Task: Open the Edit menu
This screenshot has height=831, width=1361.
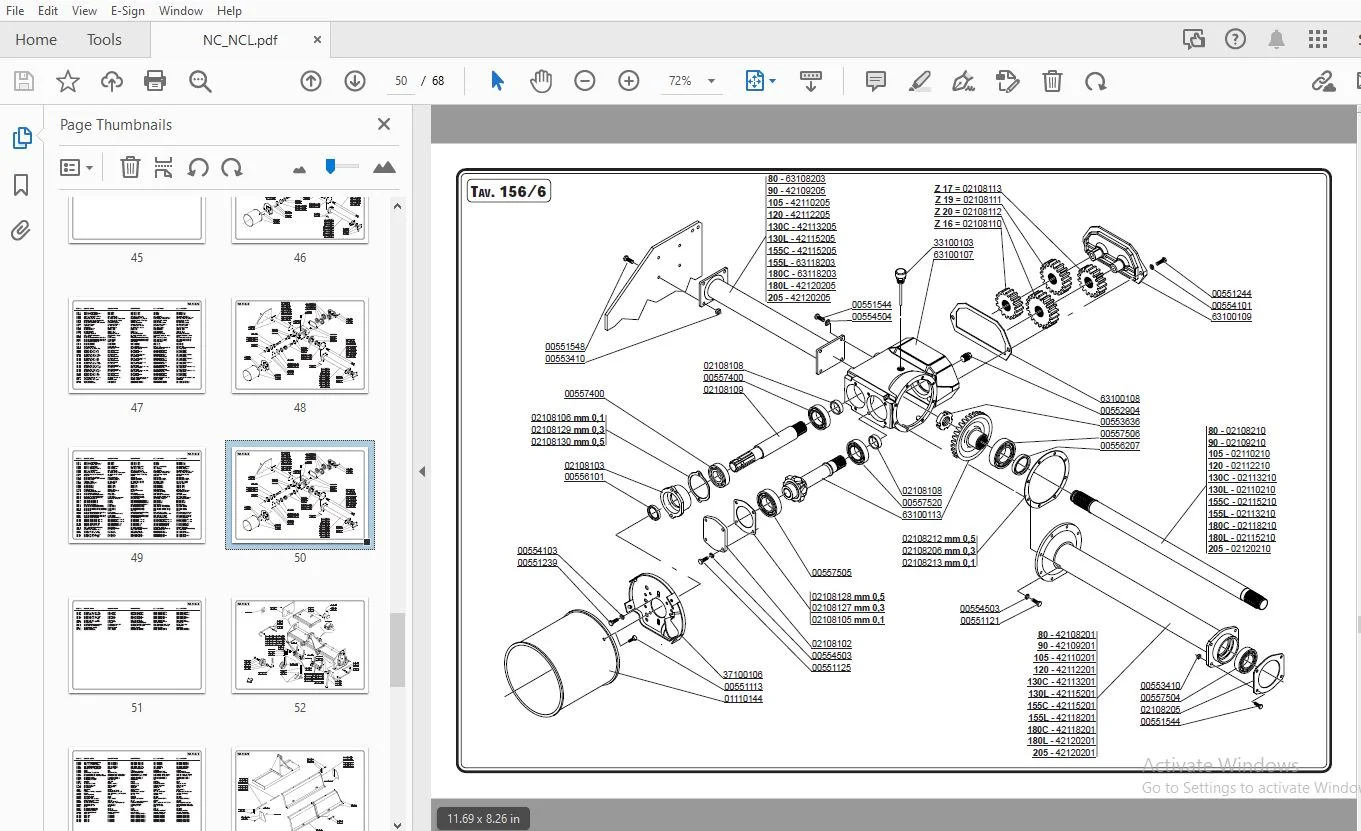Action: click(x=48, y=11)
